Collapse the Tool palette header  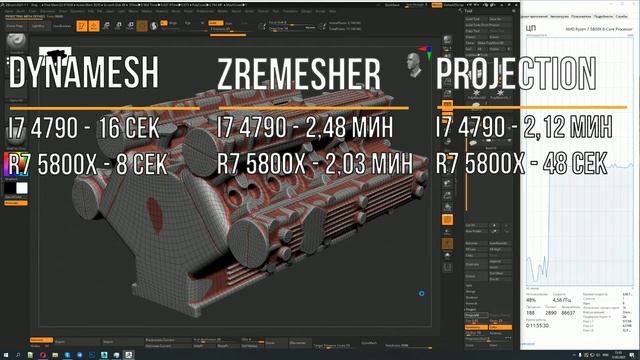tap(469, 11)
